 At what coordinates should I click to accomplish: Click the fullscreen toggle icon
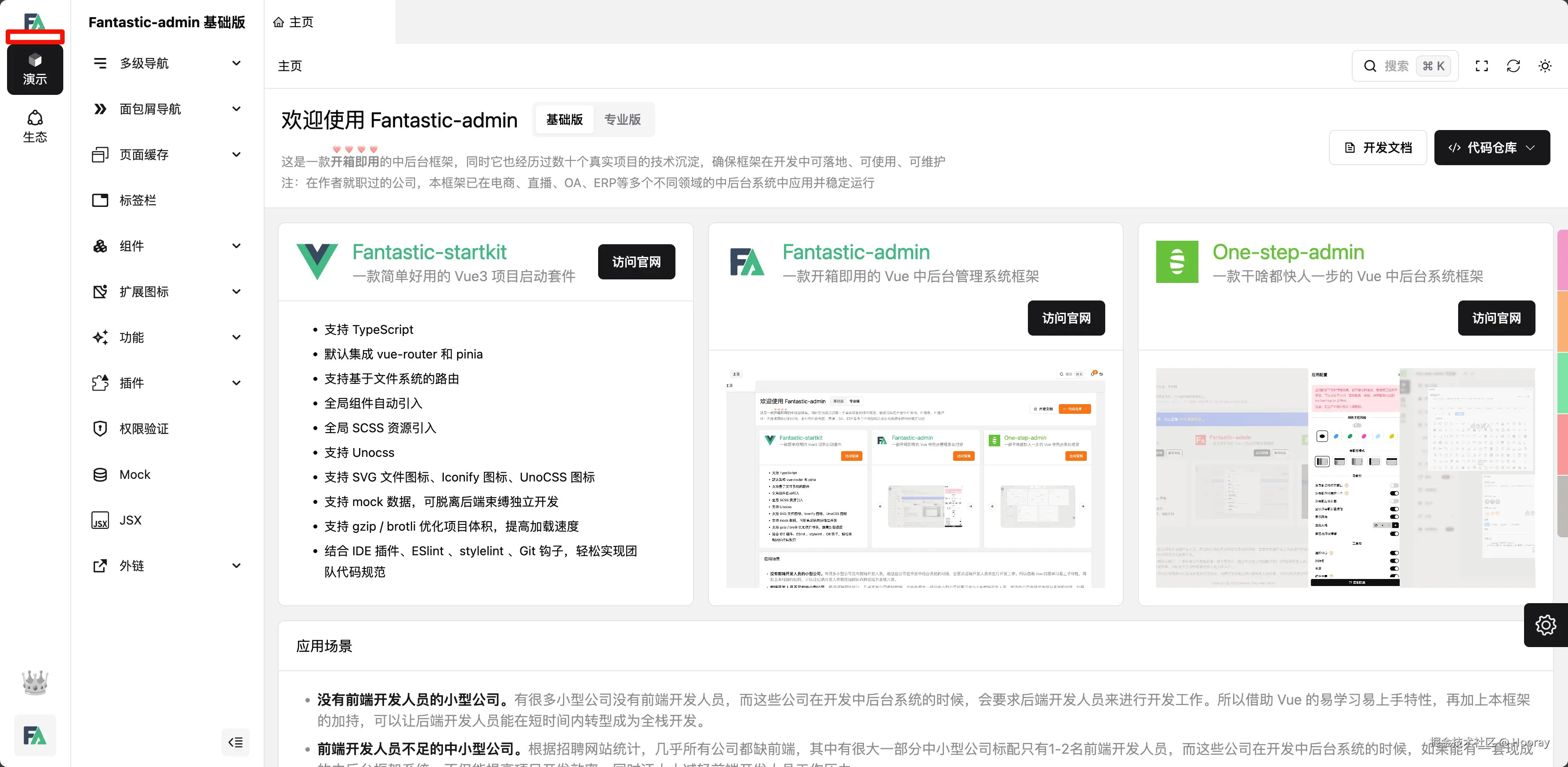click(x=1481, y=66)
